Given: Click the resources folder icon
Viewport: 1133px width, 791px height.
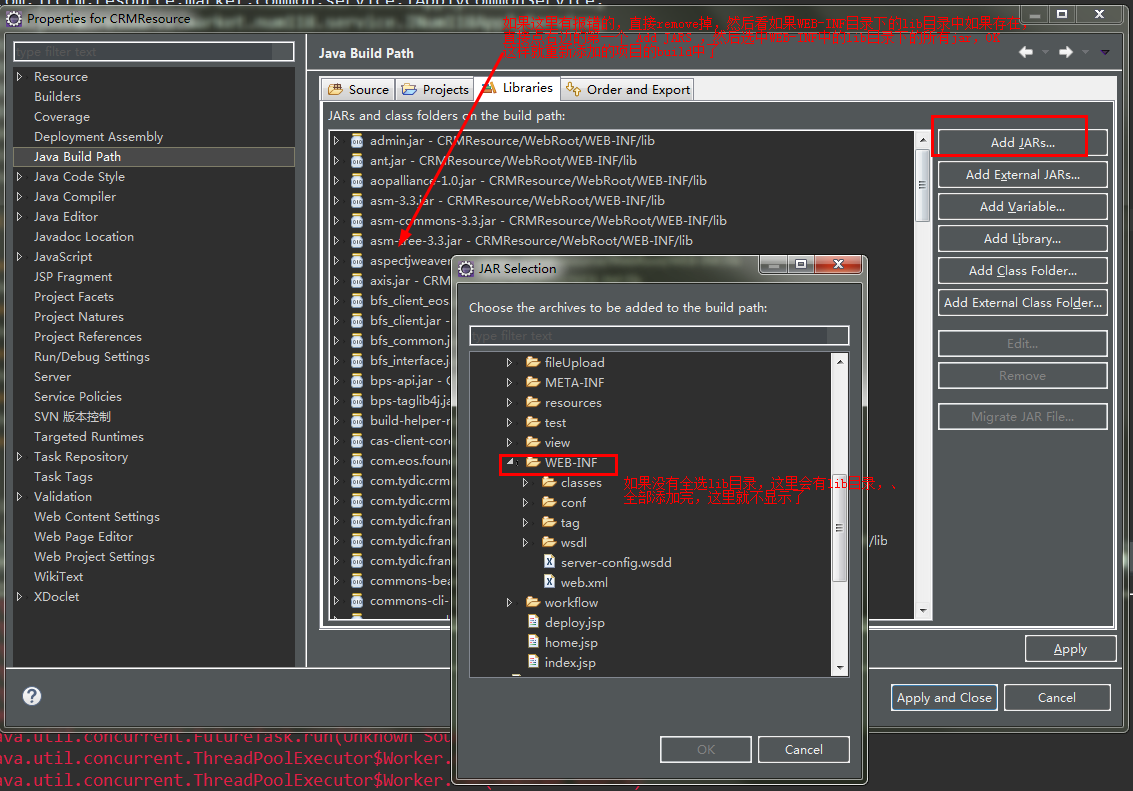Looking at the screenshot, I should pyautogui.click(x=533, y=402).
